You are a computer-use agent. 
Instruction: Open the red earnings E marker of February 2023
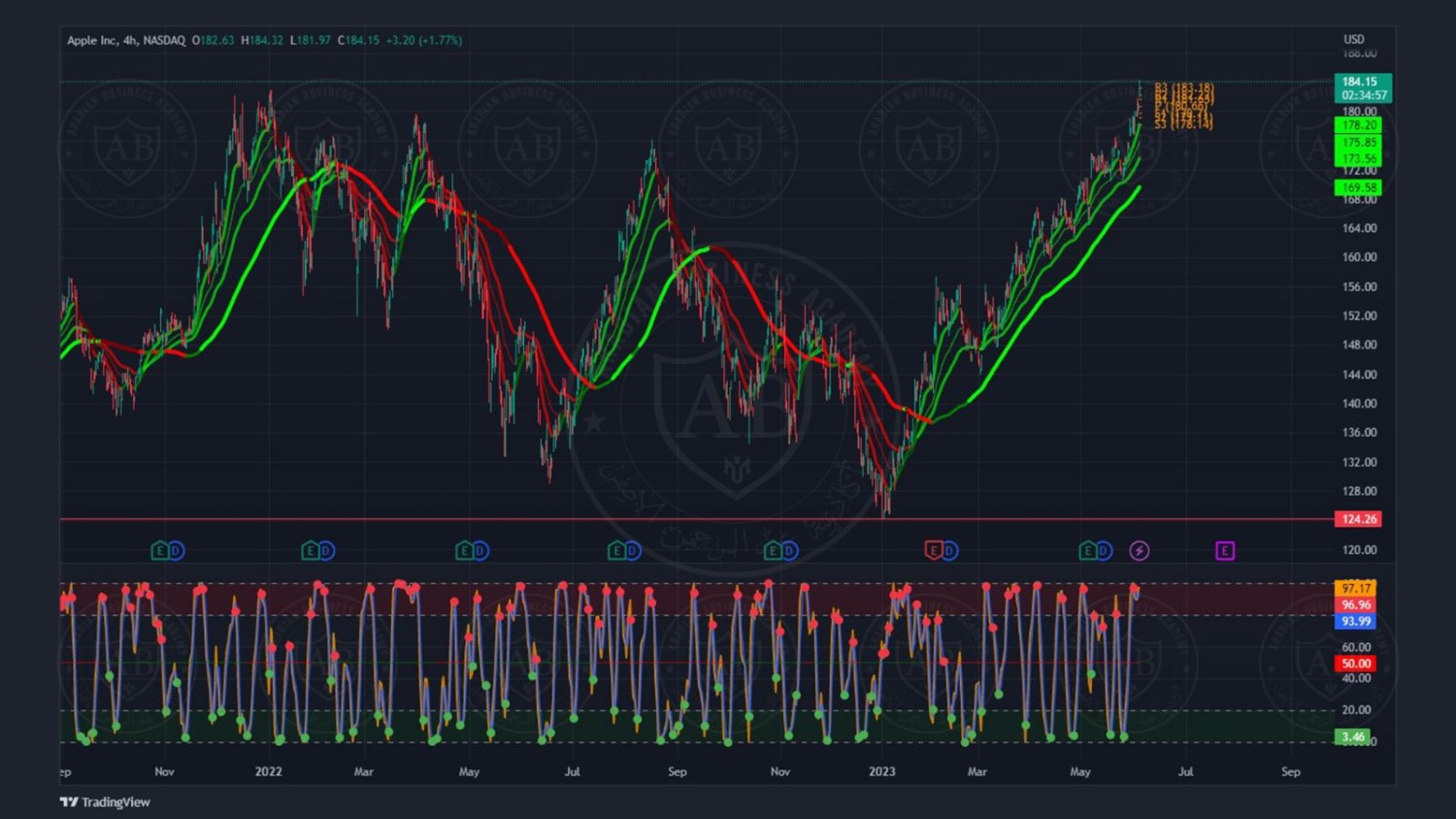(x=934, y=551)
